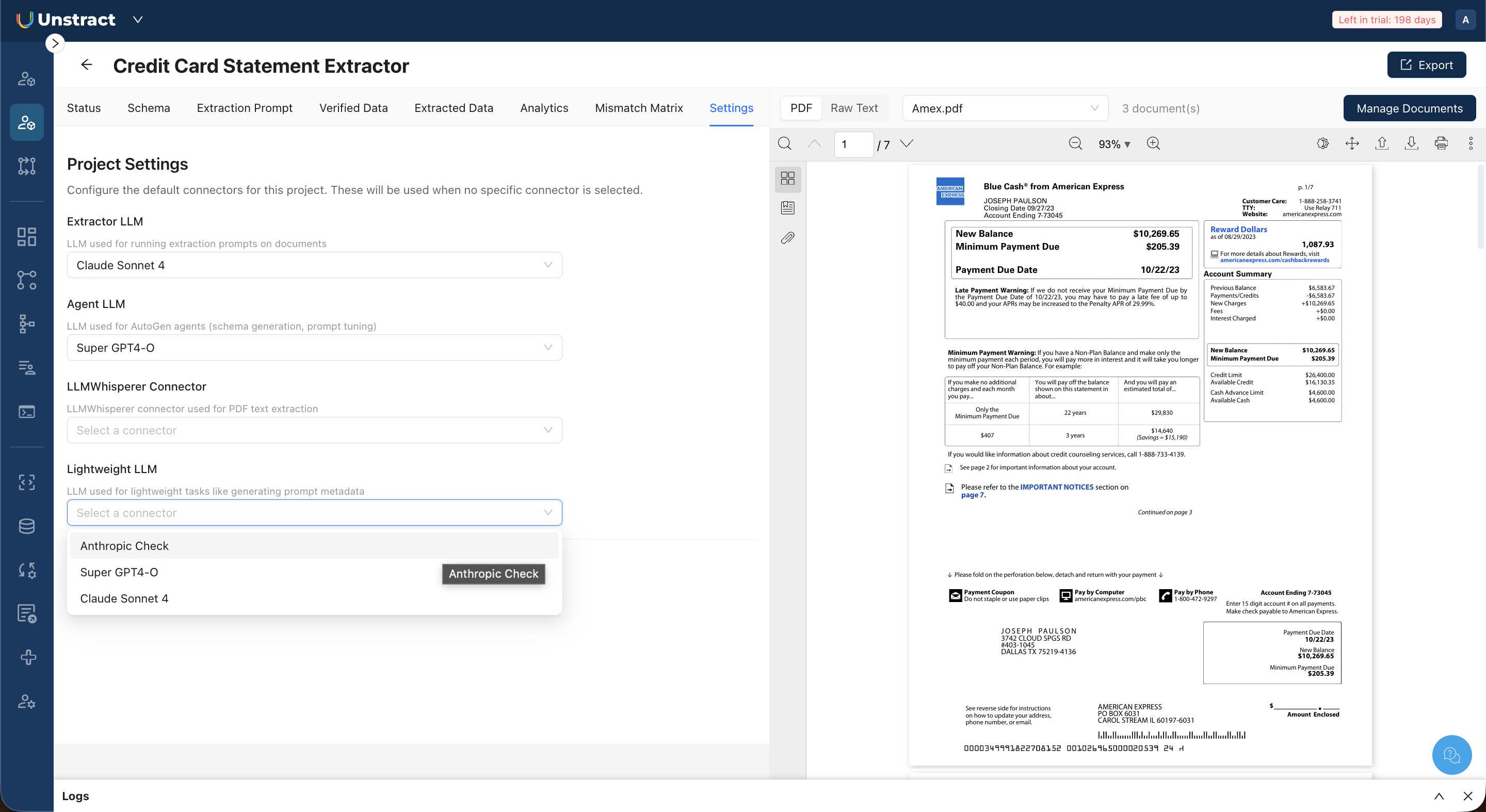Toggle full screen pan tool icon
This screenshot has height=812, width=1486.
coord(1352,143)
